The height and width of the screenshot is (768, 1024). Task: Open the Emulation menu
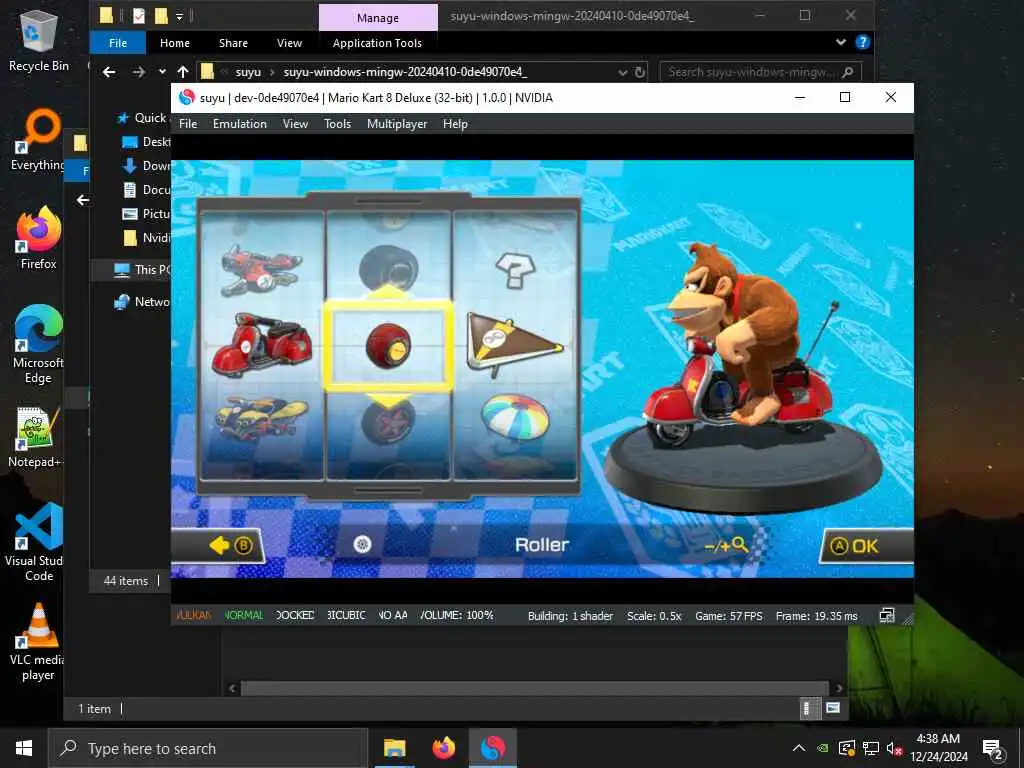point(240,123)
